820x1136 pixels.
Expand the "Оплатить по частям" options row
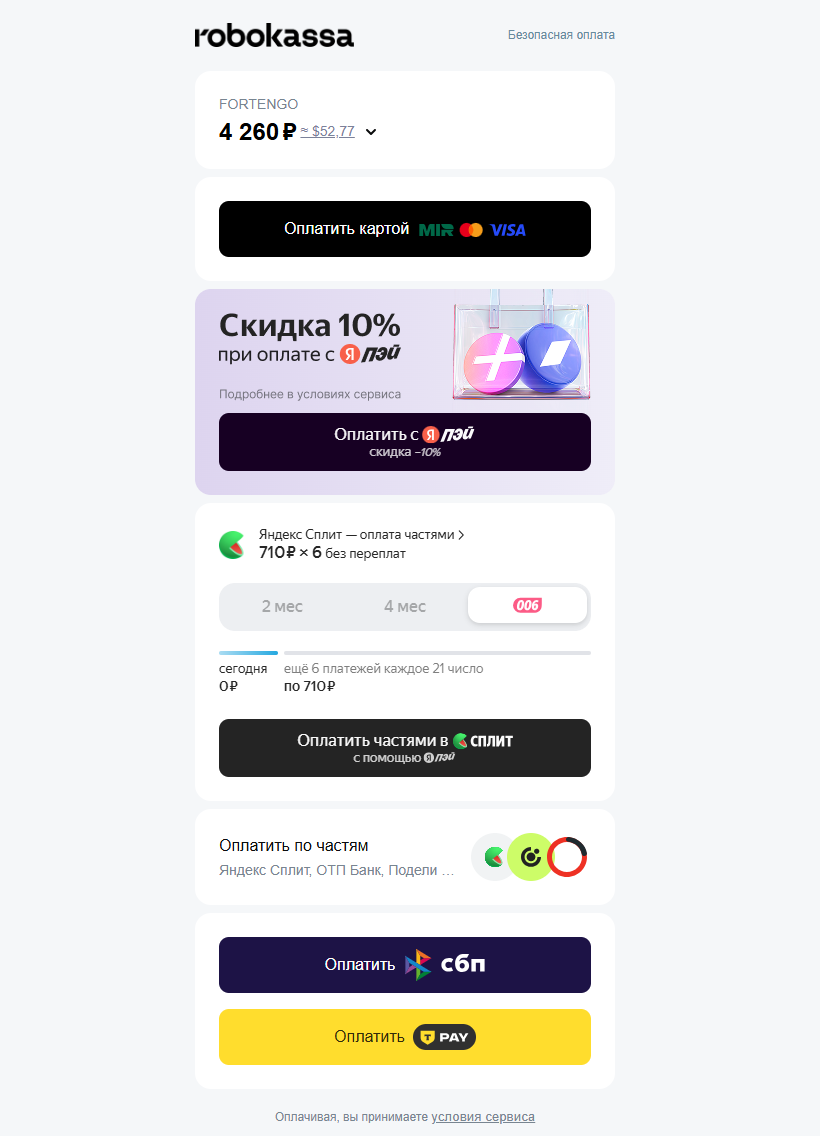tap(405, 857)
